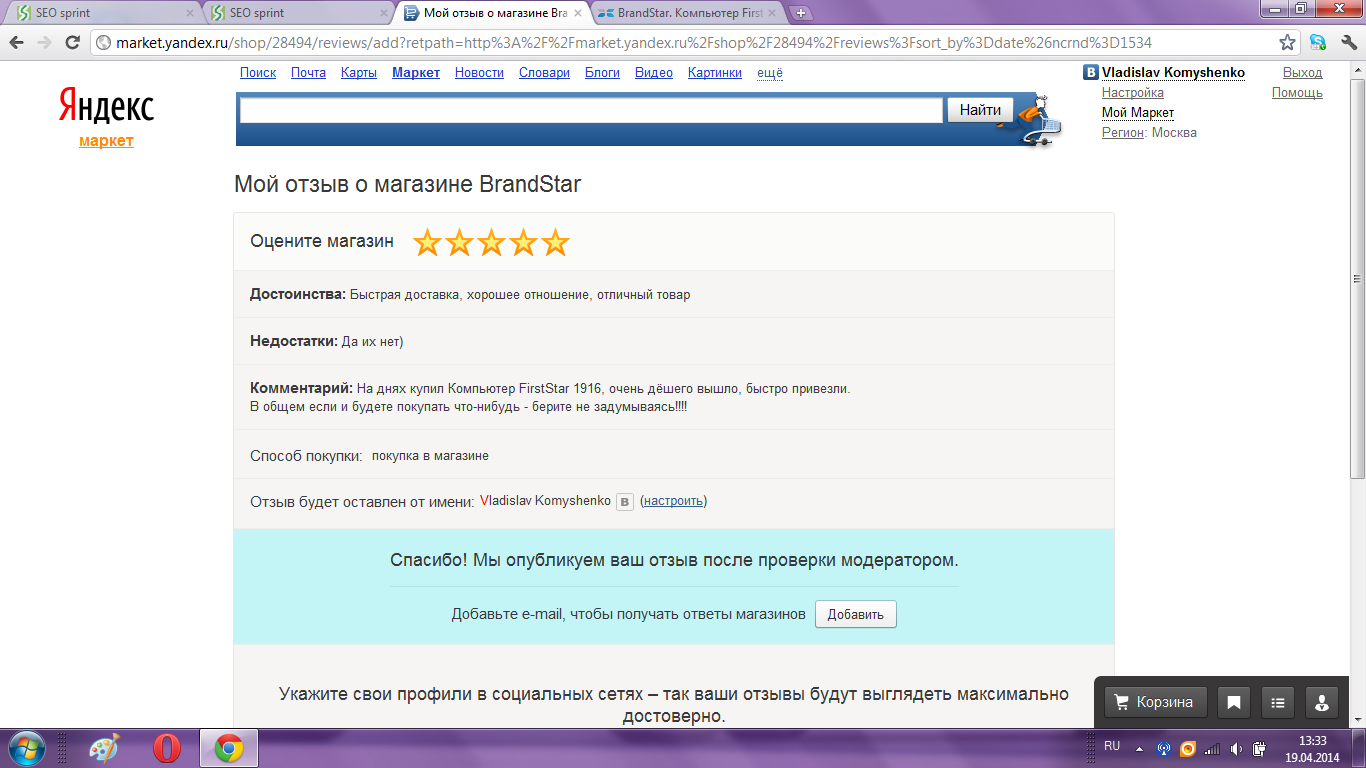Bookmark this page with the star icon
Image resolution: width=1366 pixels, height=768 pixels.
1288,43
